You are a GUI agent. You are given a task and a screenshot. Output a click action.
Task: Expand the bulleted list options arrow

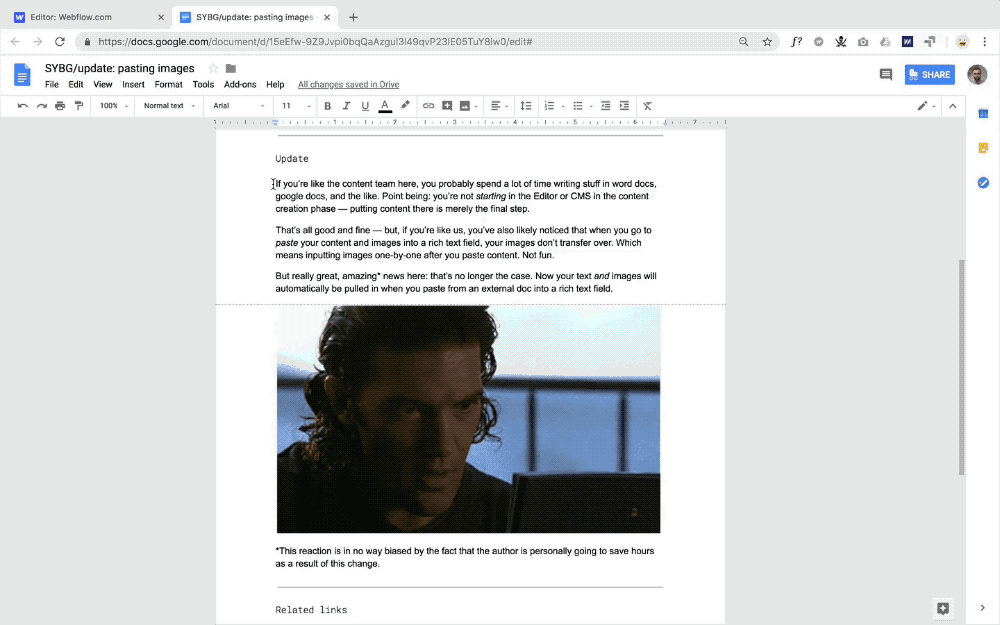tap(591, 107)
